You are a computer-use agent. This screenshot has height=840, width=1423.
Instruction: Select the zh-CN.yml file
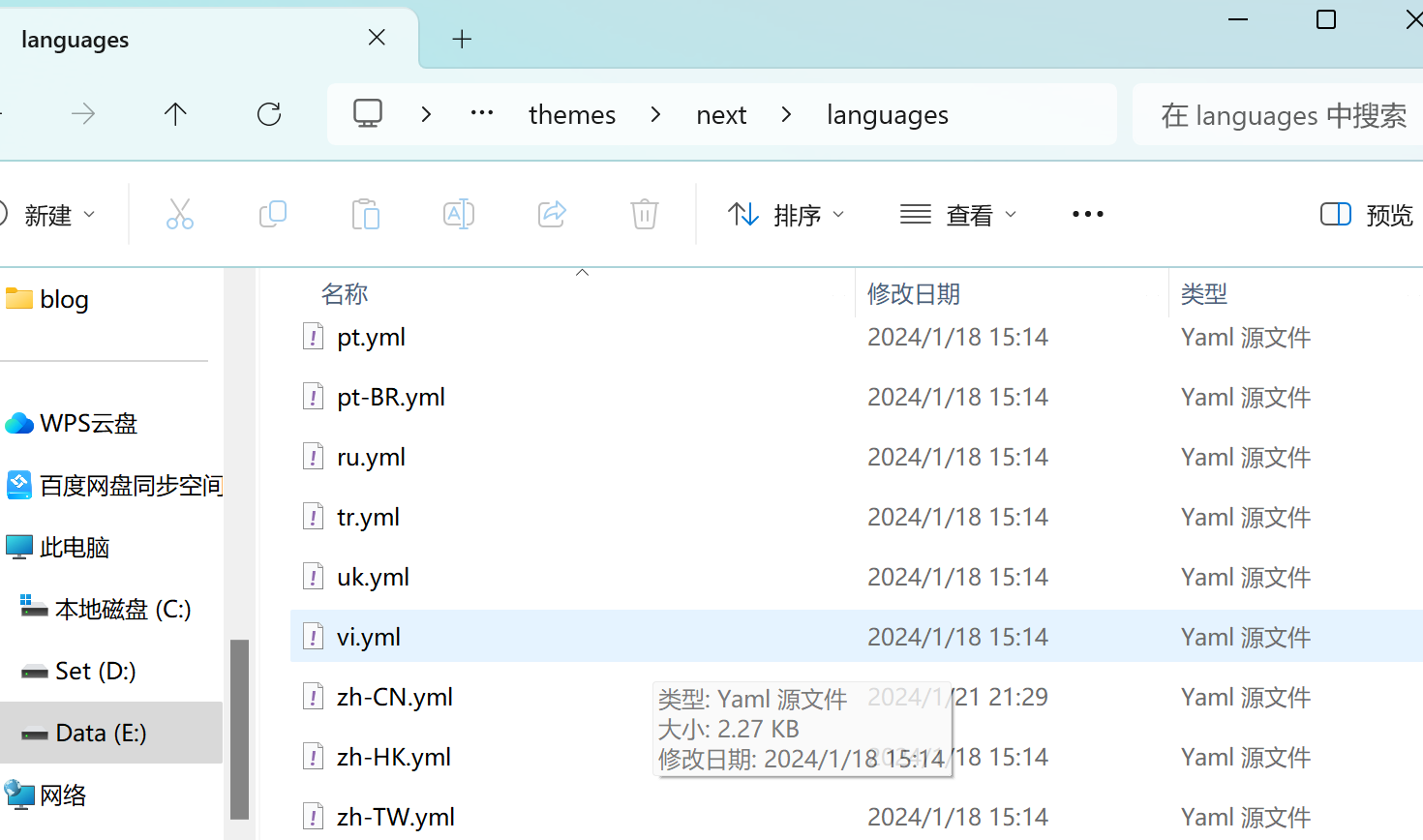pos(395,697)
